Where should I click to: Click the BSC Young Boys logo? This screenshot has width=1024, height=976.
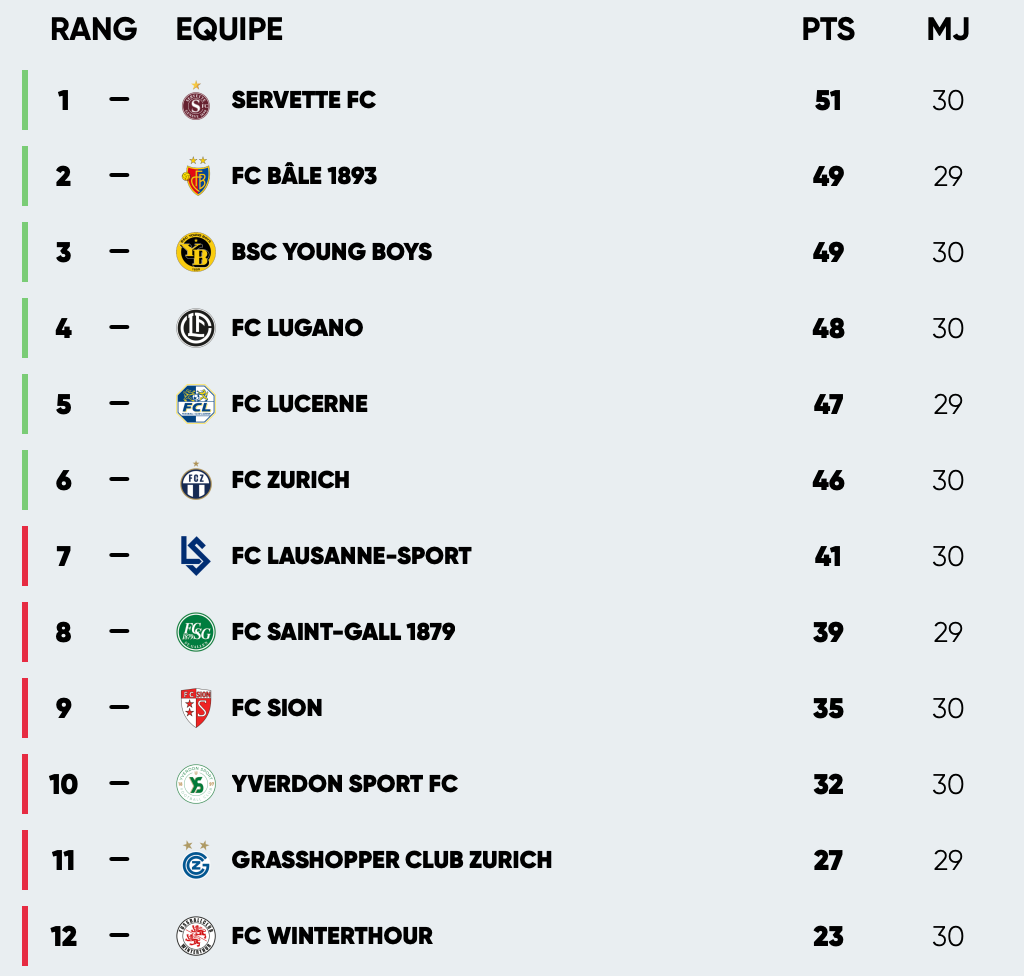[x=196, y=252]
